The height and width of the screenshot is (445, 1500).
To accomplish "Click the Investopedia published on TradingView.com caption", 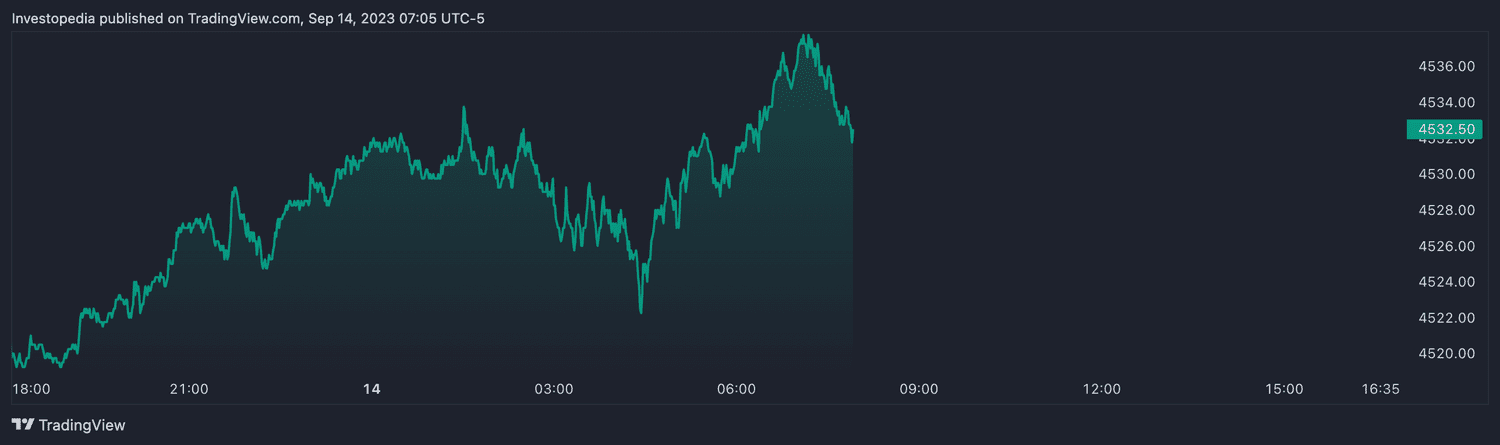I will tap(248, 18).
